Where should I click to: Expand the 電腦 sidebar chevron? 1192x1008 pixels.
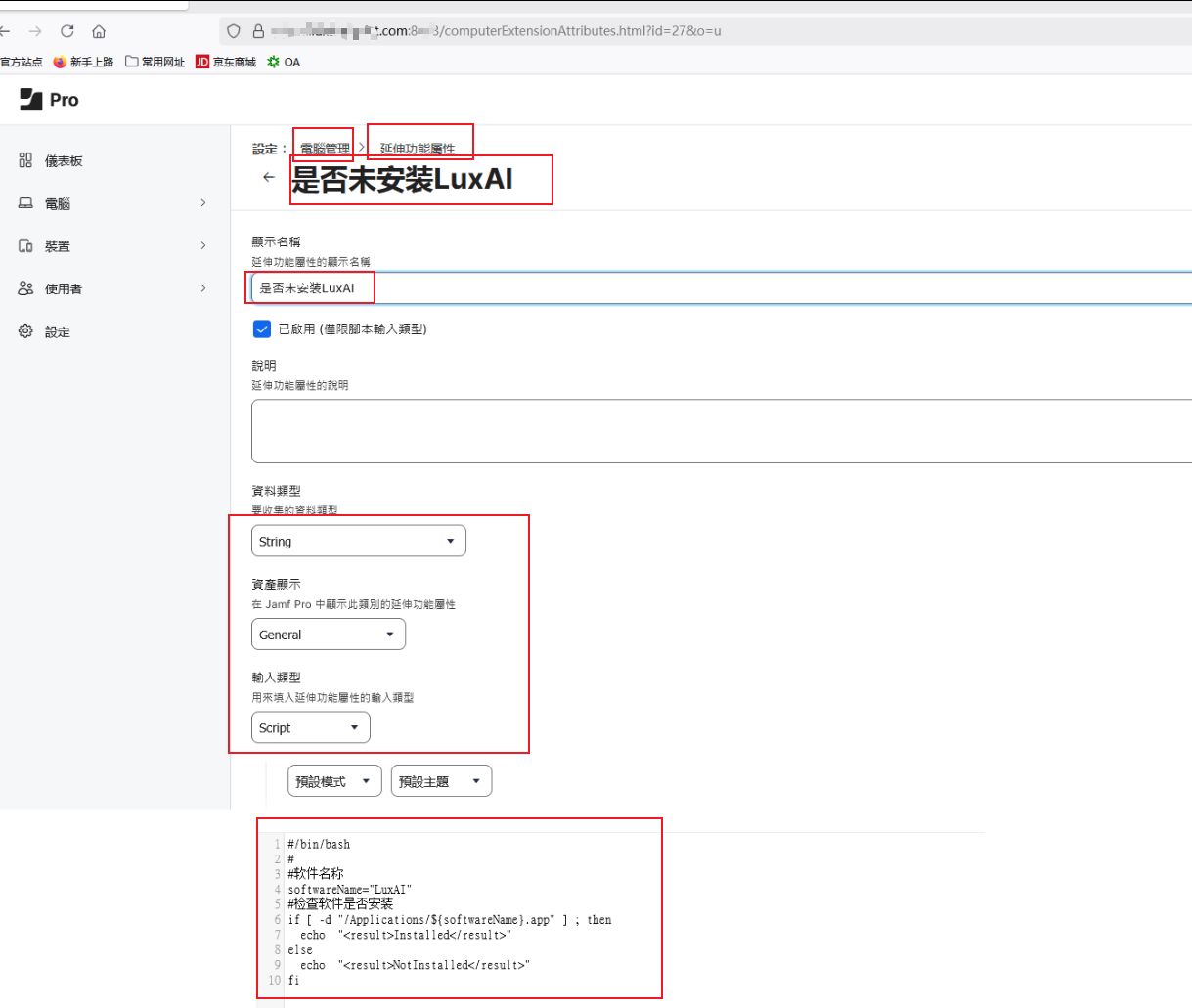click(203, 203)
